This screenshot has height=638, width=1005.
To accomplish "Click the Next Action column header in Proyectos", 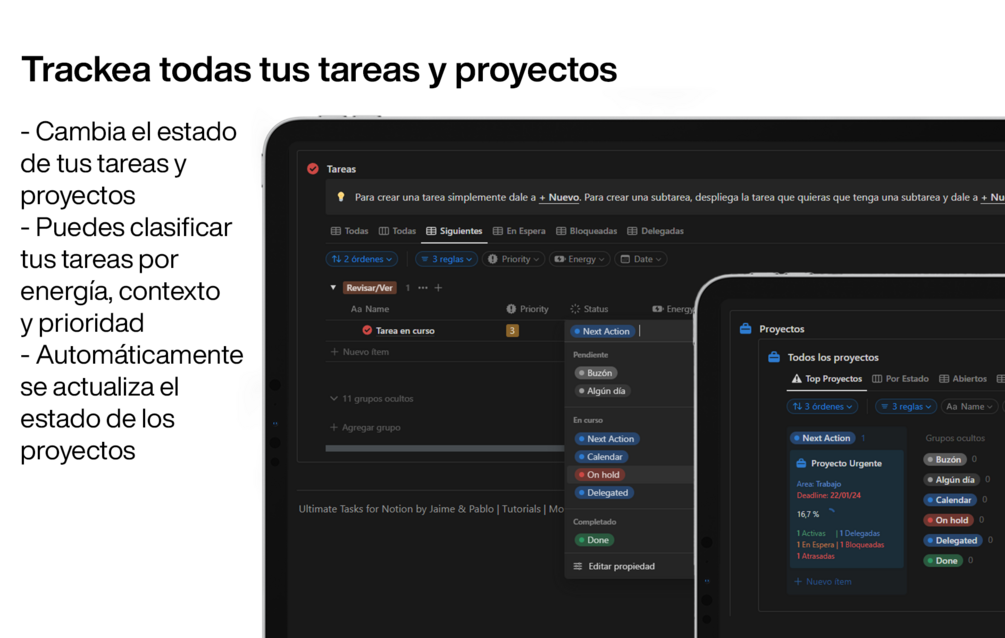I will click(x=822, y=438).
